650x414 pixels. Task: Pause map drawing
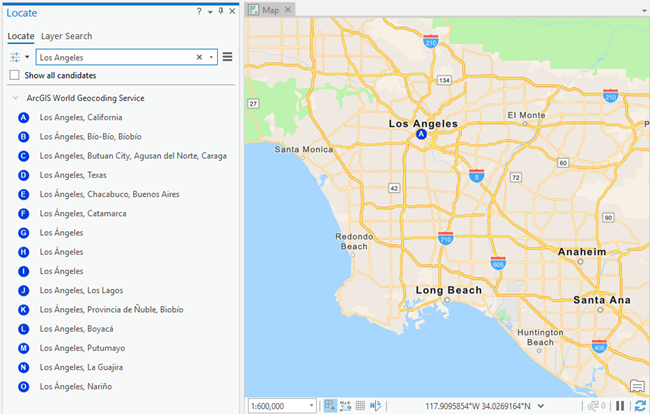(x=621, y=405)
